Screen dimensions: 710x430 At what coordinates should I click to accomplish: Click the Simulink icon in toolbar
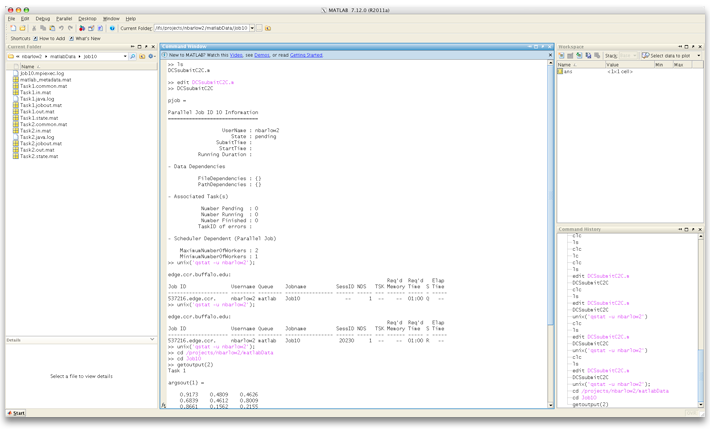pyautogui.click(x=81, y=28)
